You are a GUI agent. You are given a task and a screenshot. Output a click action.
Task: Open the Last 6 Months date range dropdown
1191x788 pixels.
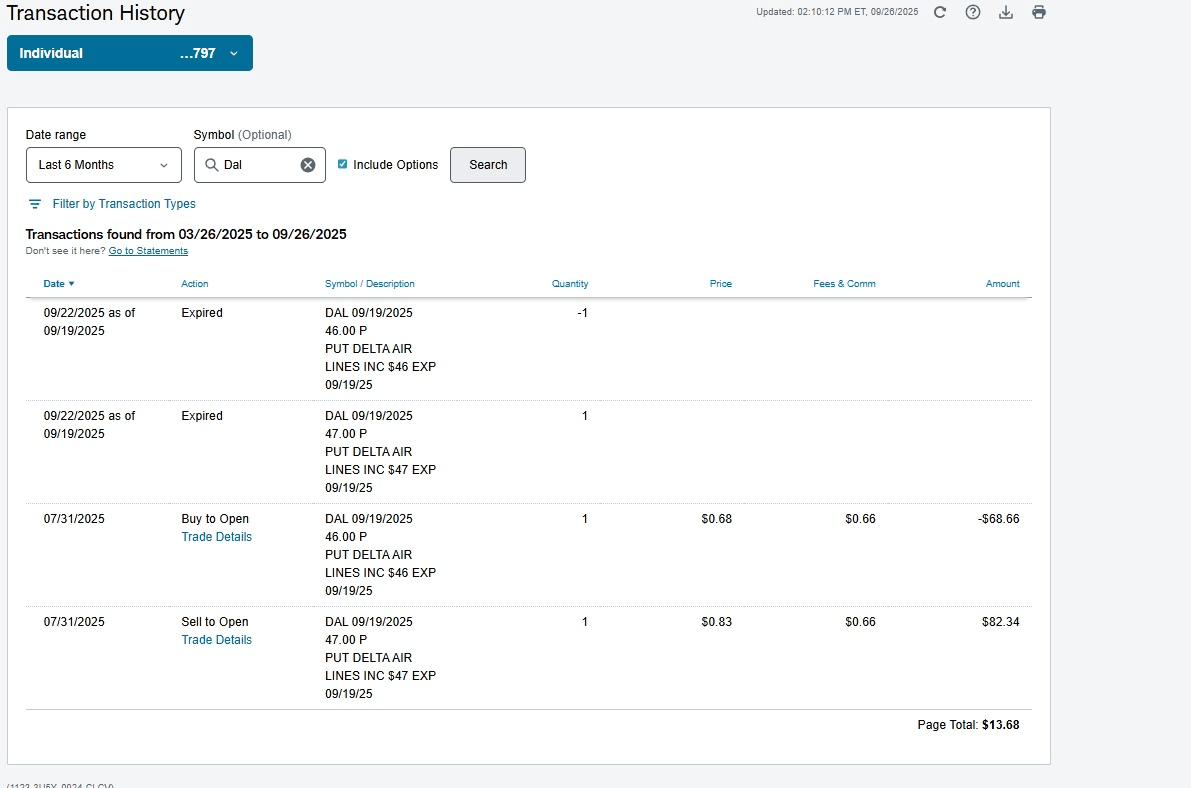(104, 165)
